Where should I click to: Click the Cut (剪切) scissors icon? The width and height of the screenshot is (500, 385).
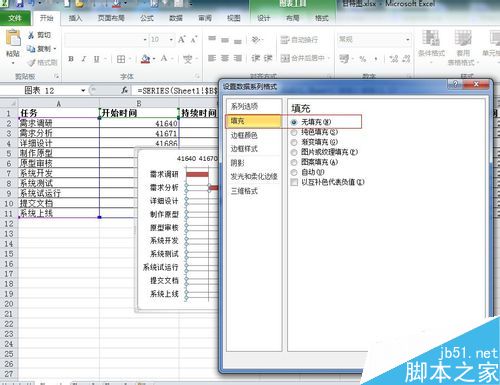point(31,35)
